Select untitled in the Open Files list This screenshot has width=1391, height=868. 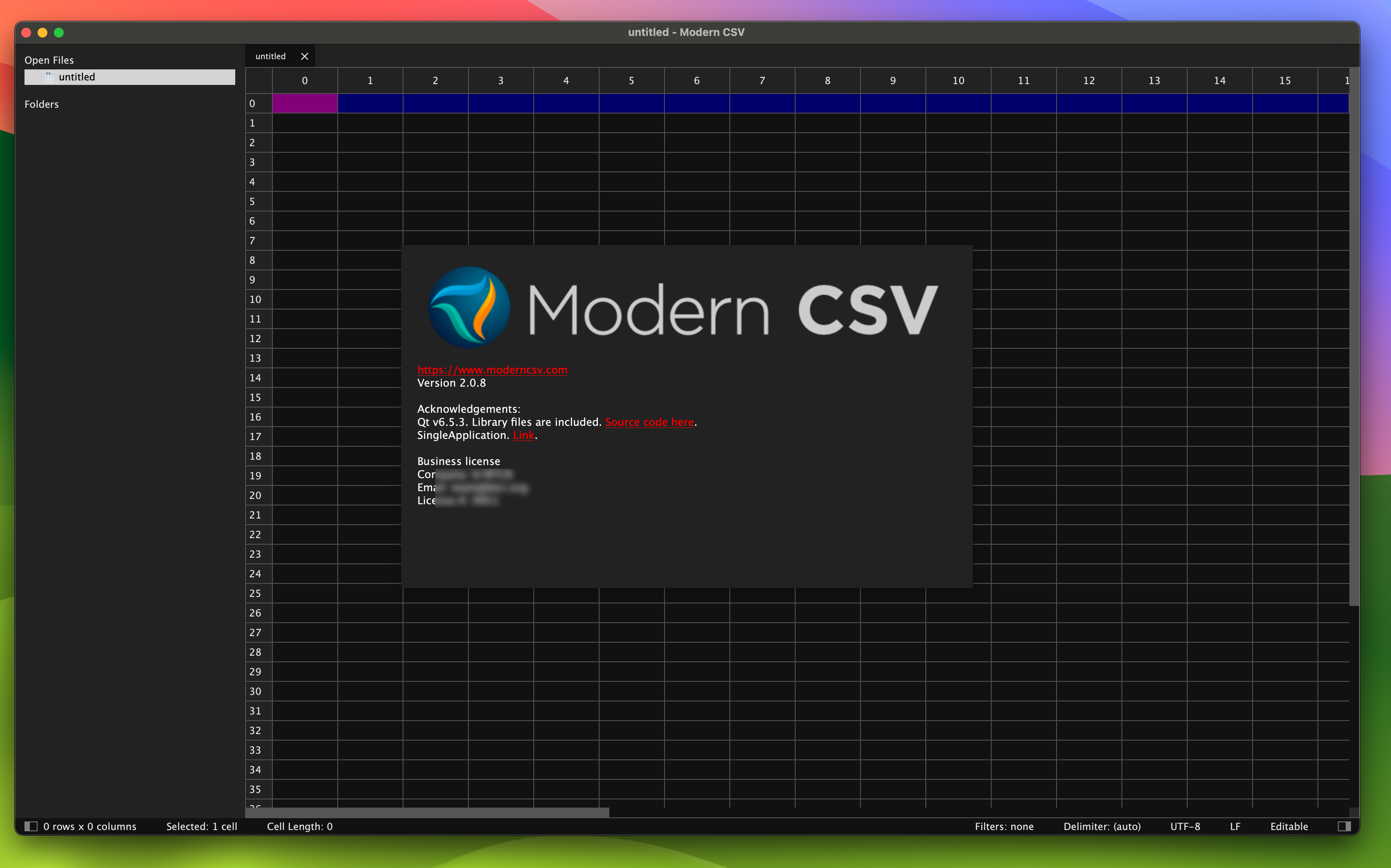[78, 76]
